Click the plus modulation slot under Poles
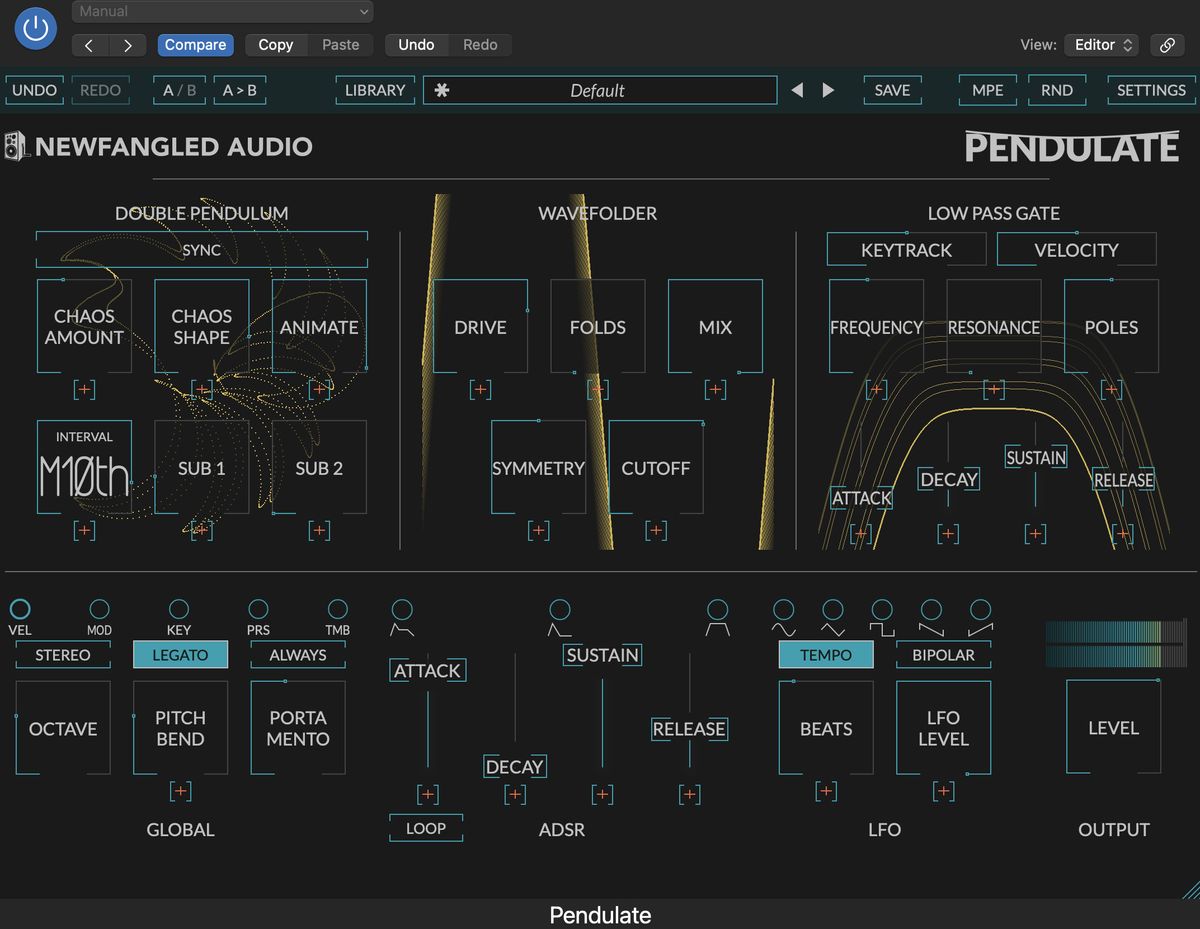This screenshot has height=929, width=1200. (1111, 389)
